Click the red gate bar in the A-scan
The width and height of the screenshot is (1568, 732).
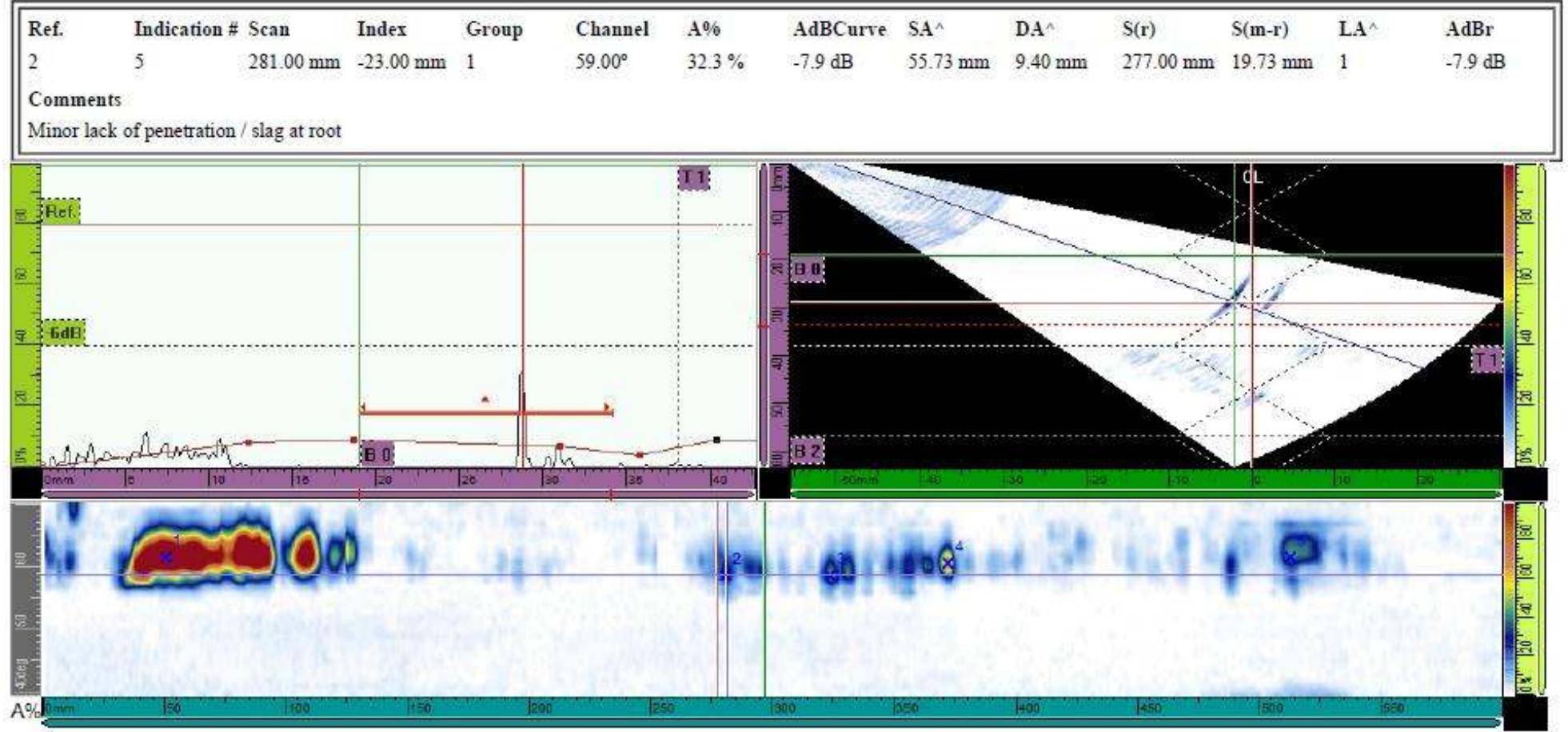coord(485,412)
